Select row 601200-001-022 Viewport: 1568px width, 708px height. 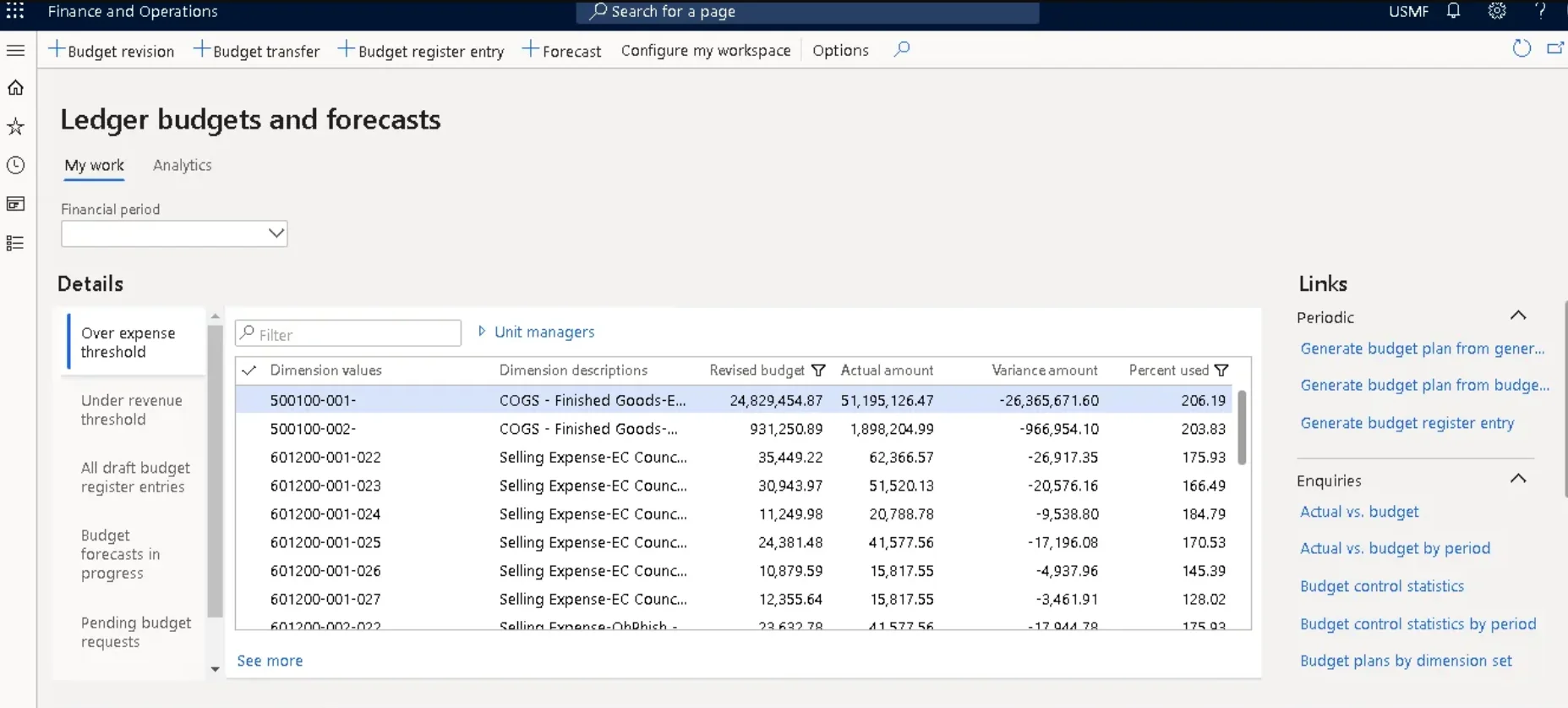(x=734, y=457)
